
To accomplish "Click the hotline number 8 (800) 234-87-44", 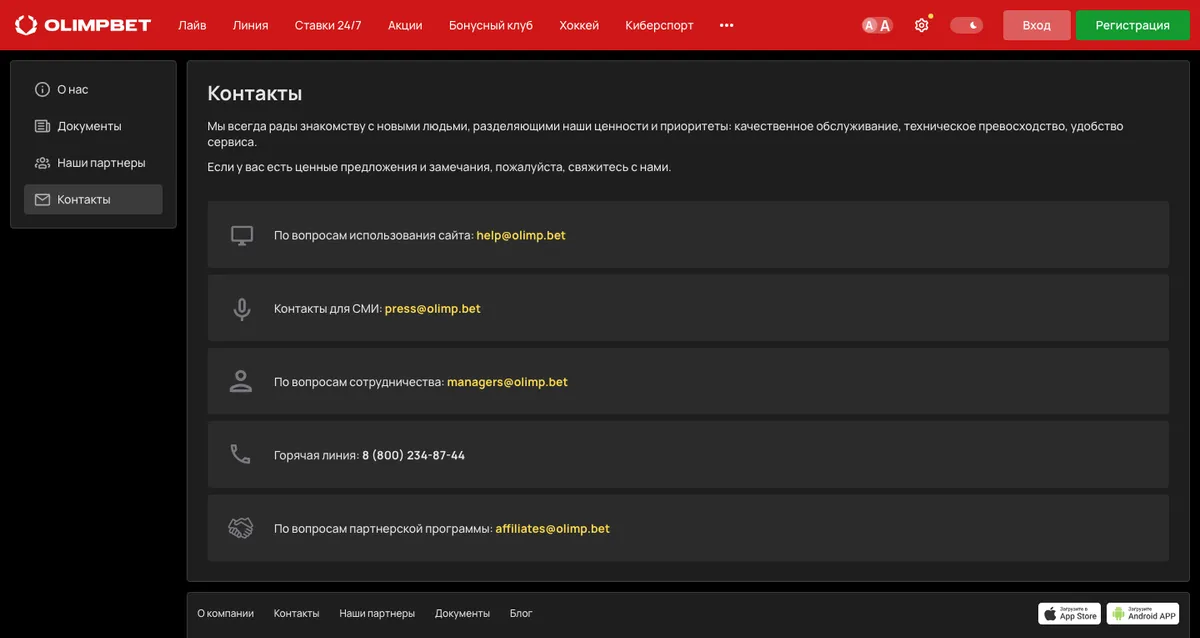I will [413, 455].
